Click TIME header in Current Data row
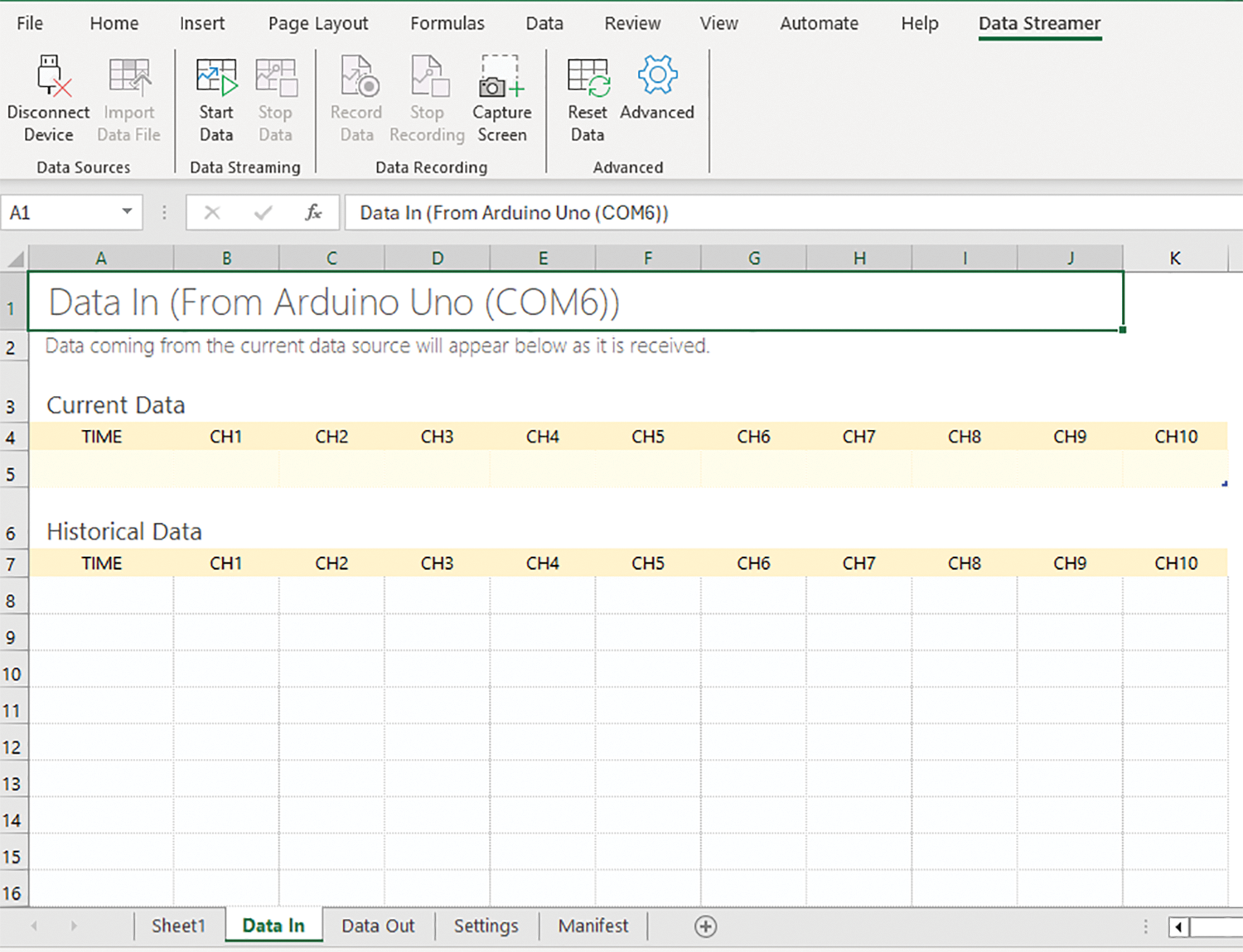The image size is (1243, 952). [102, 437]
